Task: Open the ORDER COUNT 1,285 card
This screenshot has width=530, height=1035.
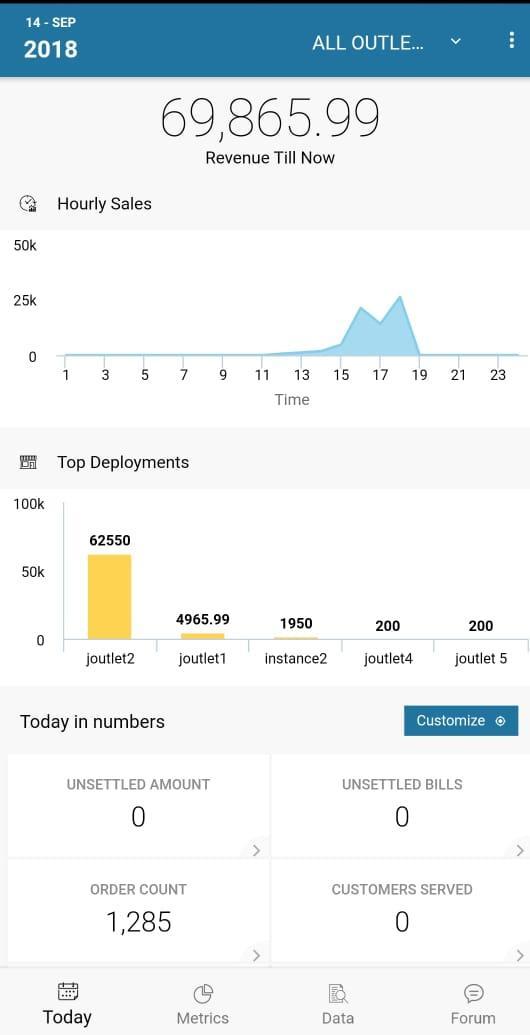Action: 138,912
